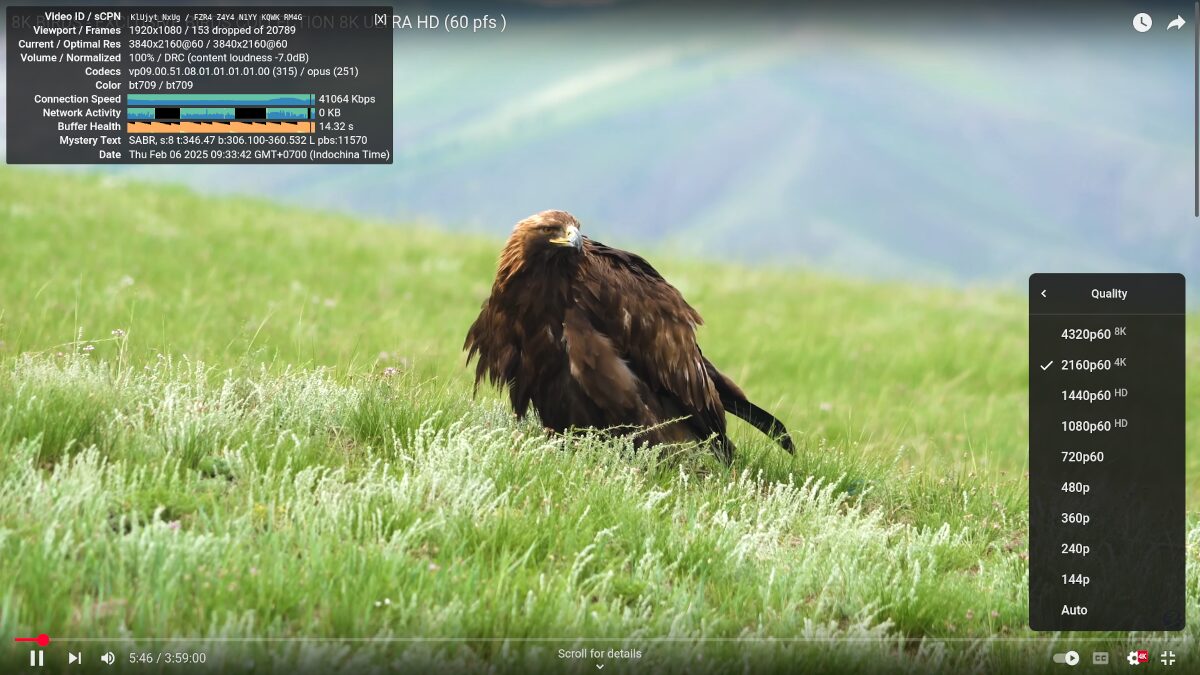Click the Network Activity graph
This screenshot has width=1200, height=675.
point(221,113)
